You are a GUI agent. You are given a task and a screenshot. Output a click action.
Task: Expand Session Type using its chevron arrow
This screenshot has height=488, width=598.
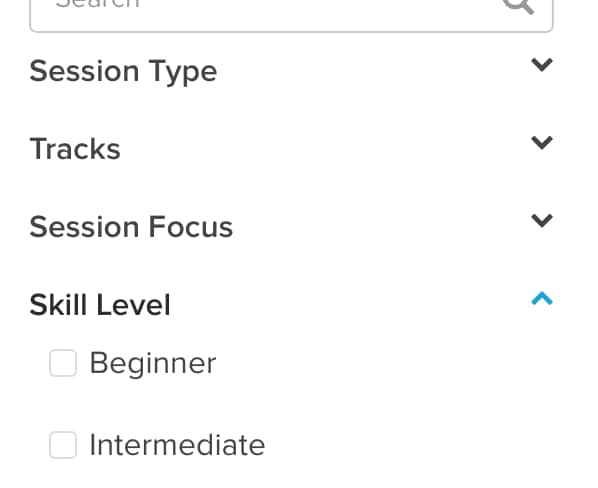tap(542, 65)
